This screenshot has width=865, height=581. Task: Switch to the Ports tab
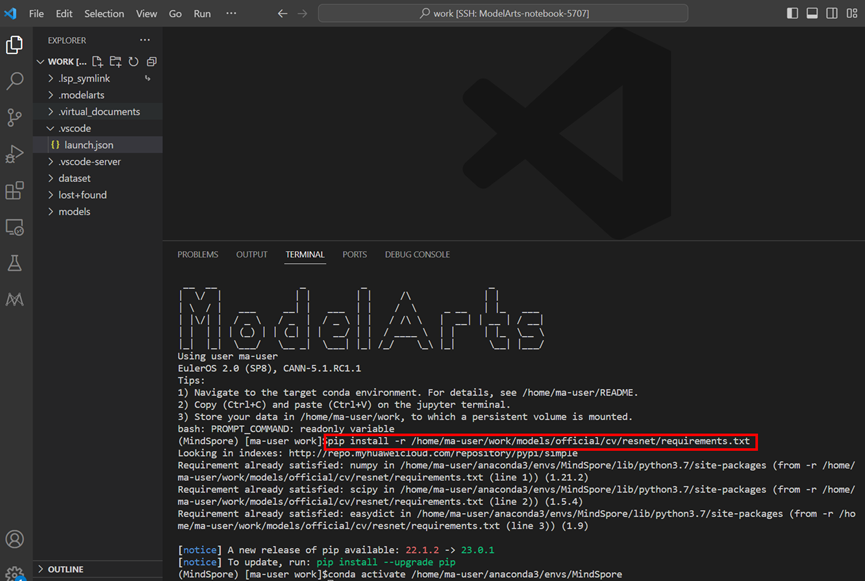(354, 254)
